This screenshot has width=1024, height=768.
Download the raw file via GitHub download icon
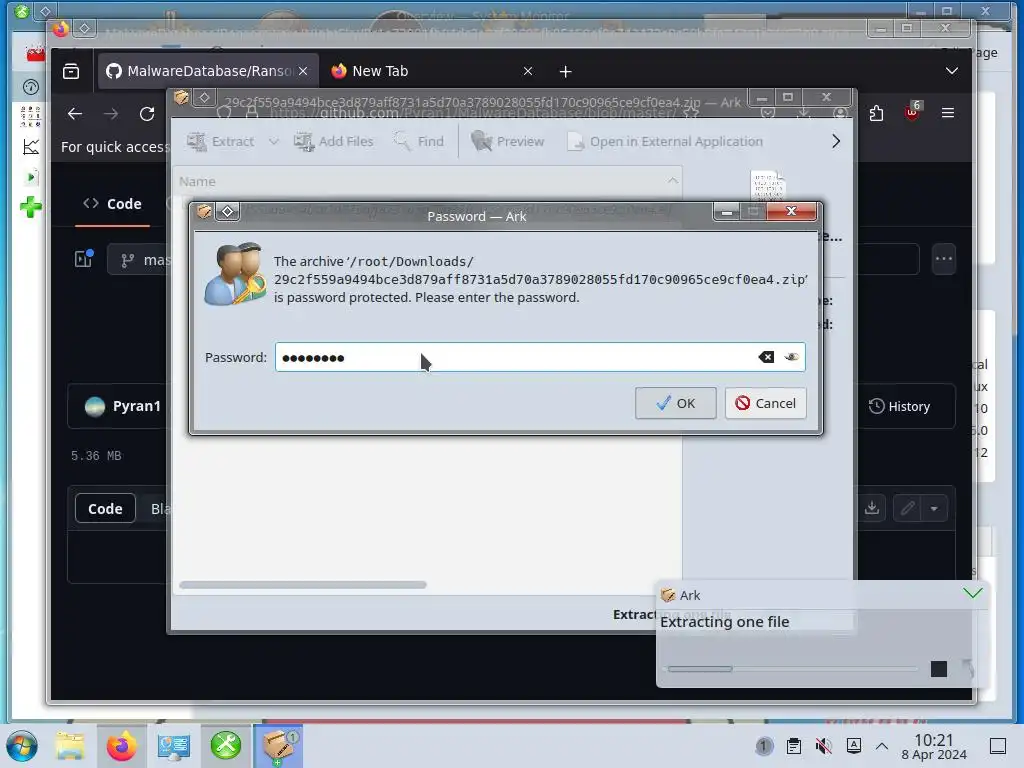point(872,507)
